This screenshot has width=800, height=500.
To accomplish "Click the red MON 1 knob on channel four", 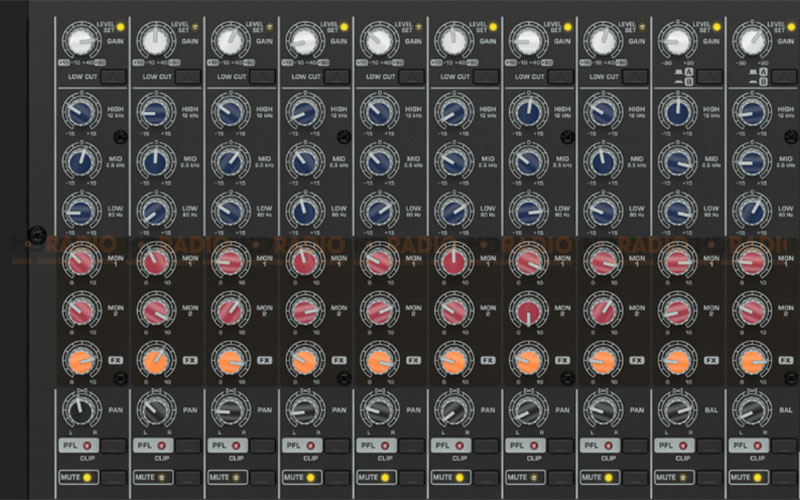I will [303, 262].
